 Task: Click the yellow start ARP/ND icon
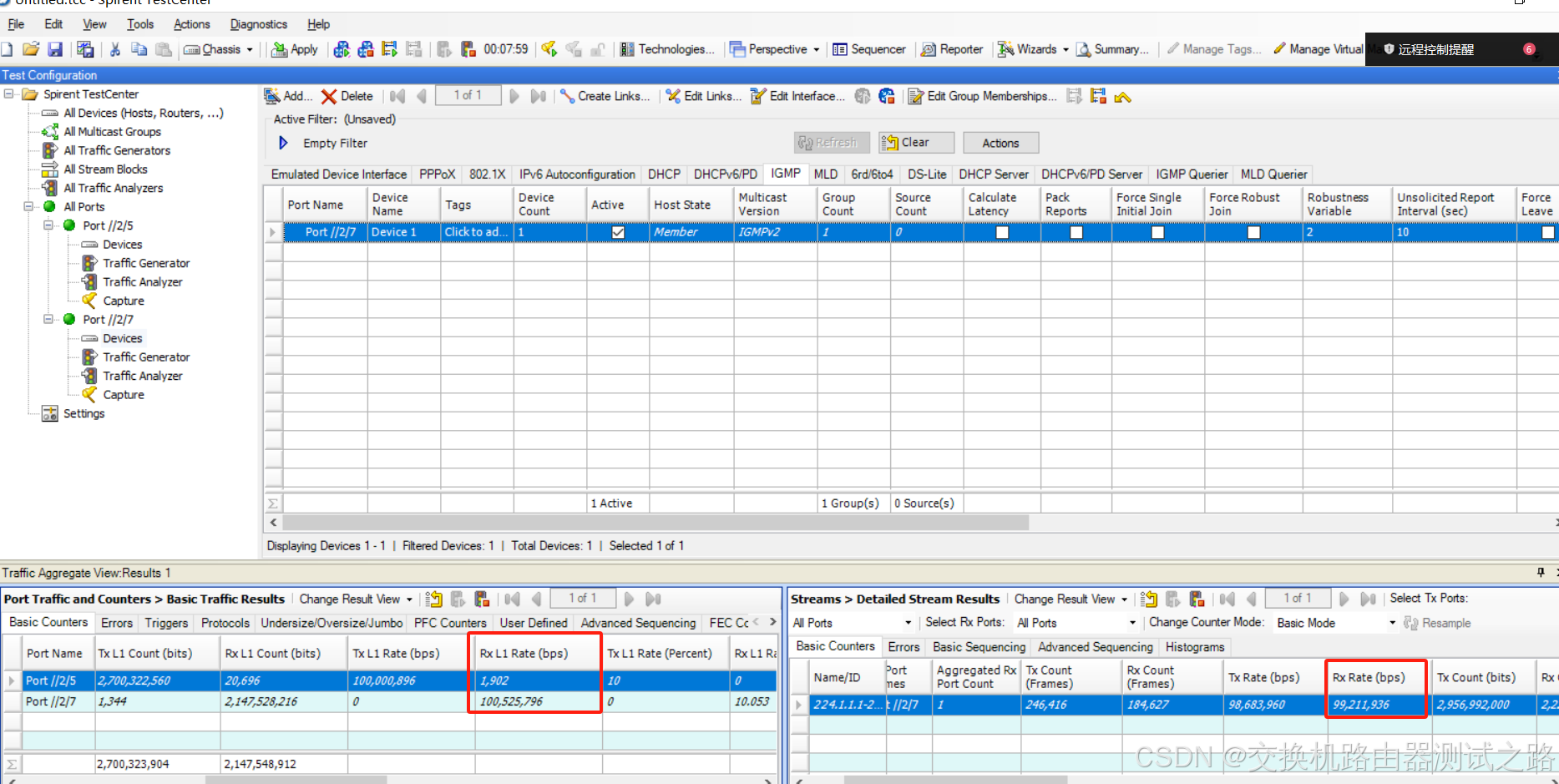coord(549,49)
